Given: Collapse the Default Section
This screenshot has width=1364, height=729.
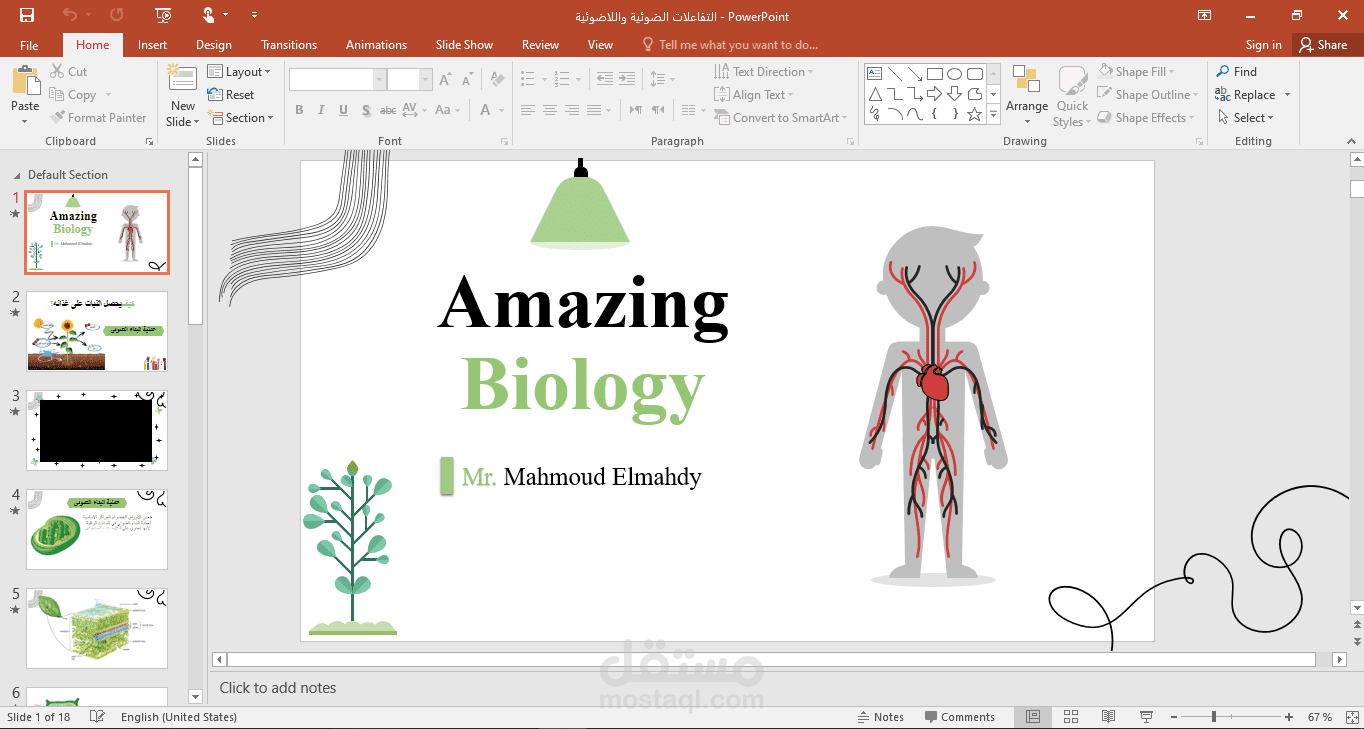Looking at the screenshot, I should [x=18, y=175].
